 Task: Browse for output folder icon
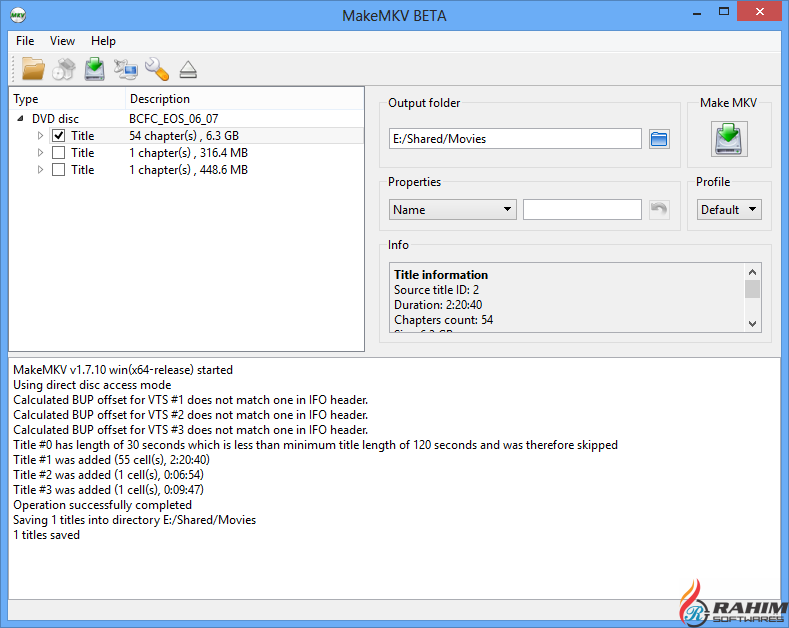coord(659,139)
